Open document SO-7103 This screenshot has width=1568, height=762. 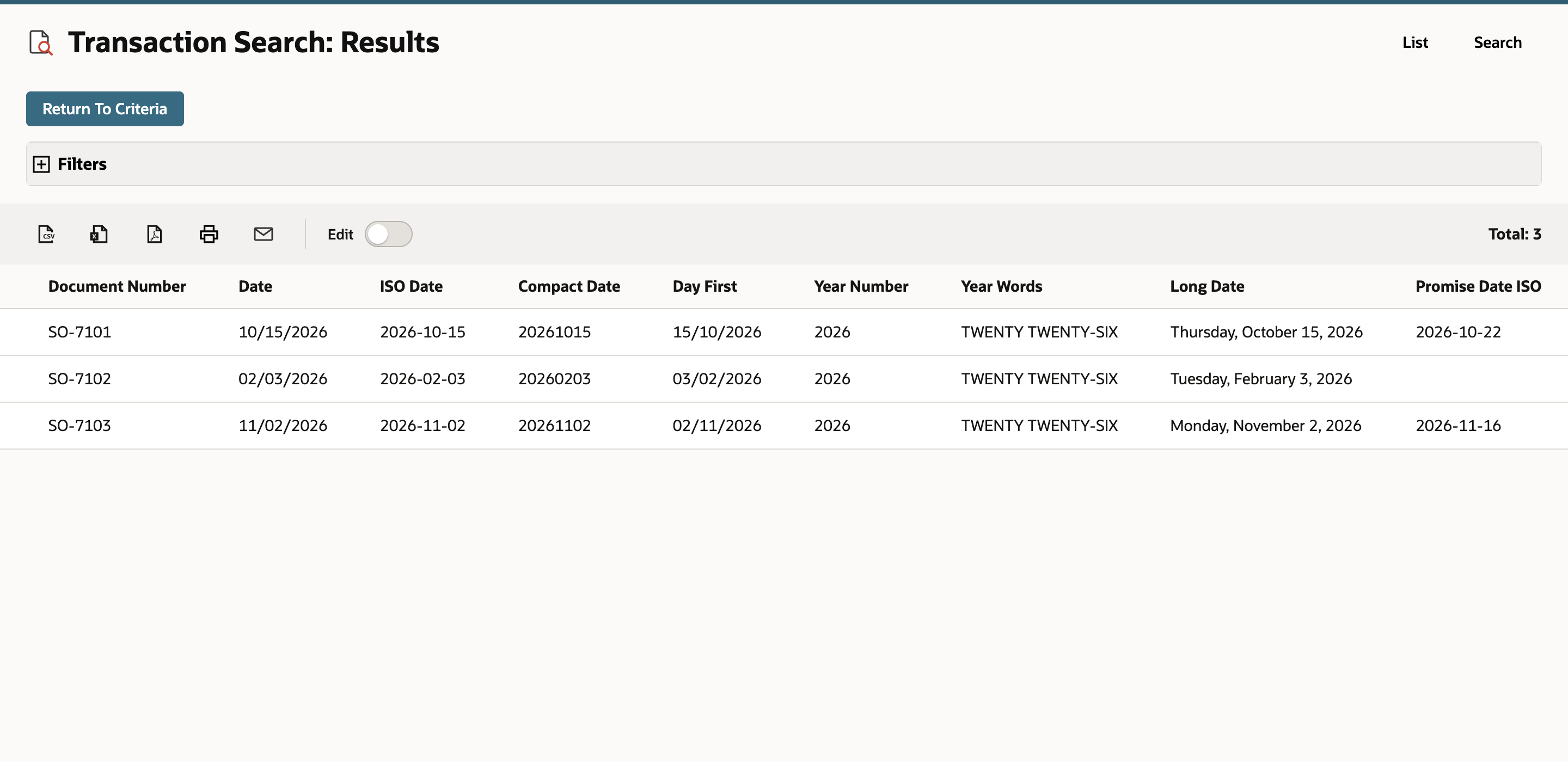79,426
